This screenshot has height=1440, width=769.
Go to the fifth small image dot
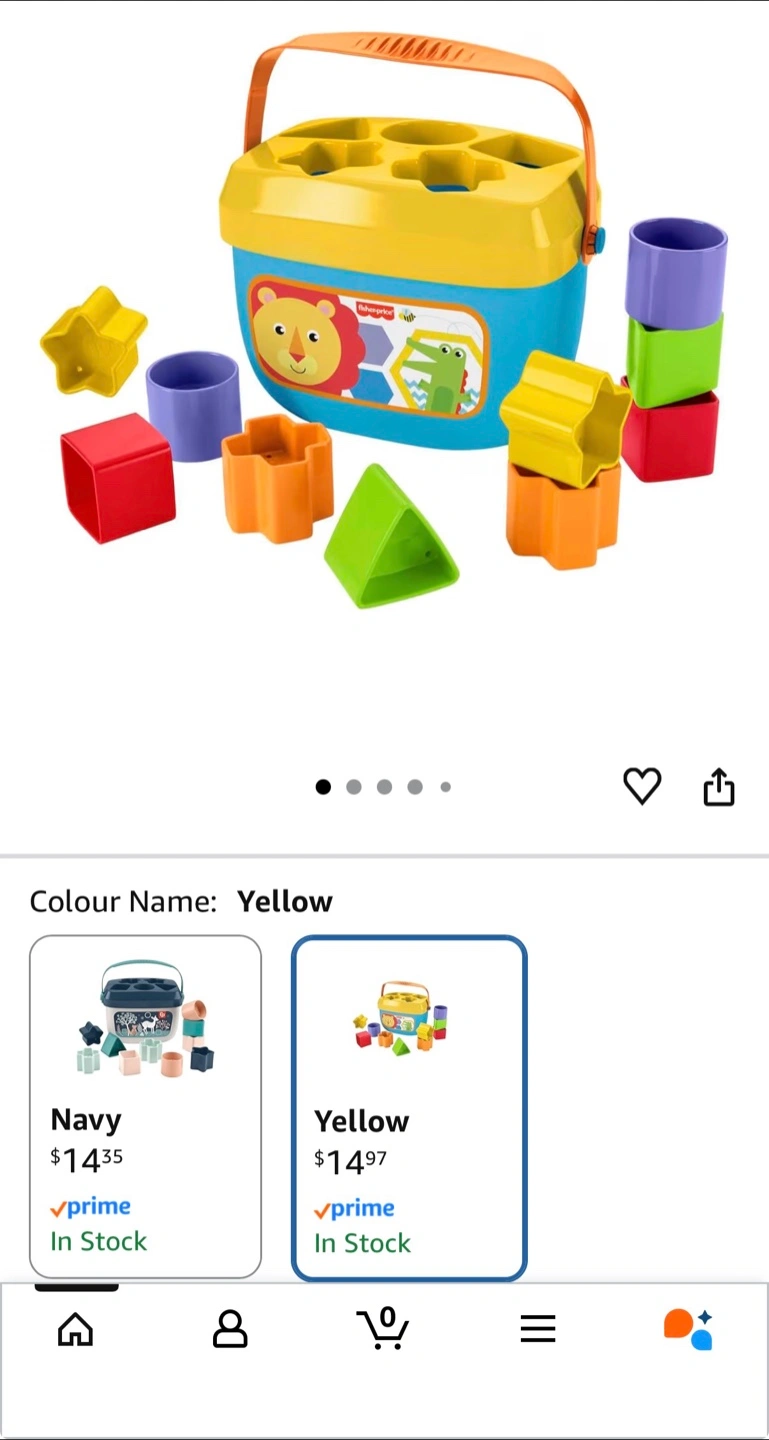coord(446,787)
